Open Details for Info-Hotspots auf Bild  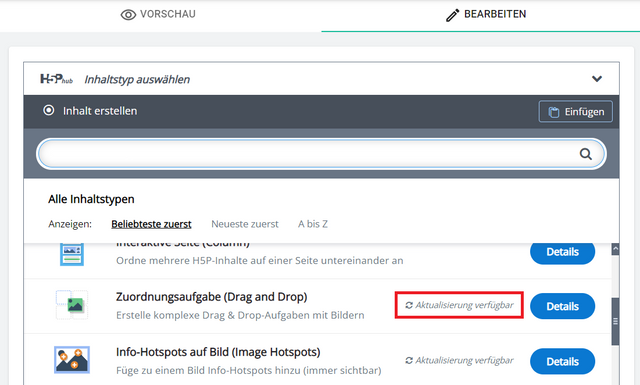click(562, 361)
